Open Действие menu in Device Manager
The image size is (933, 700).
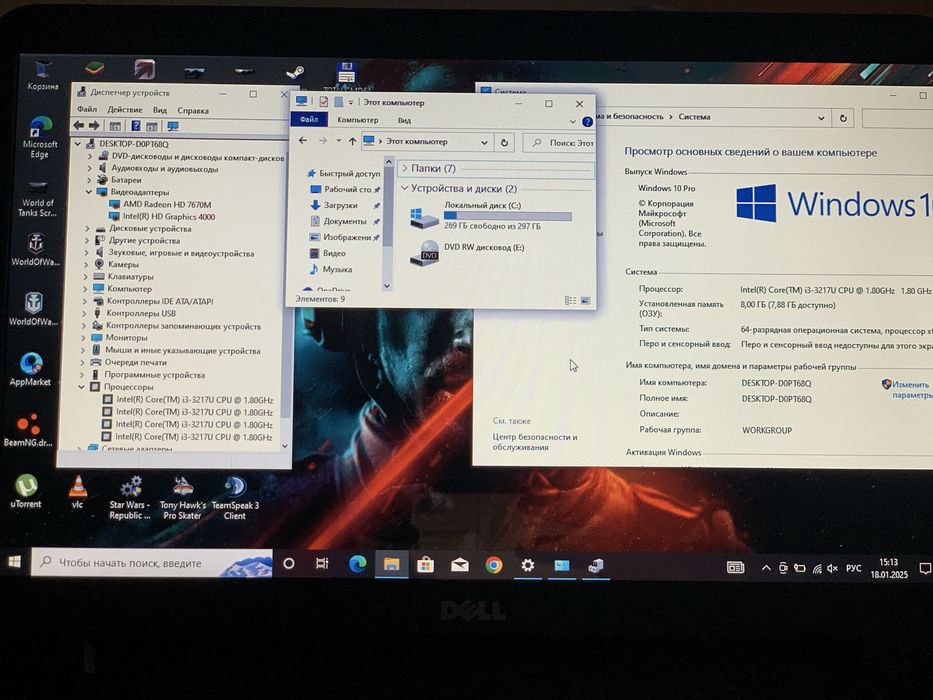coord(125,110)
